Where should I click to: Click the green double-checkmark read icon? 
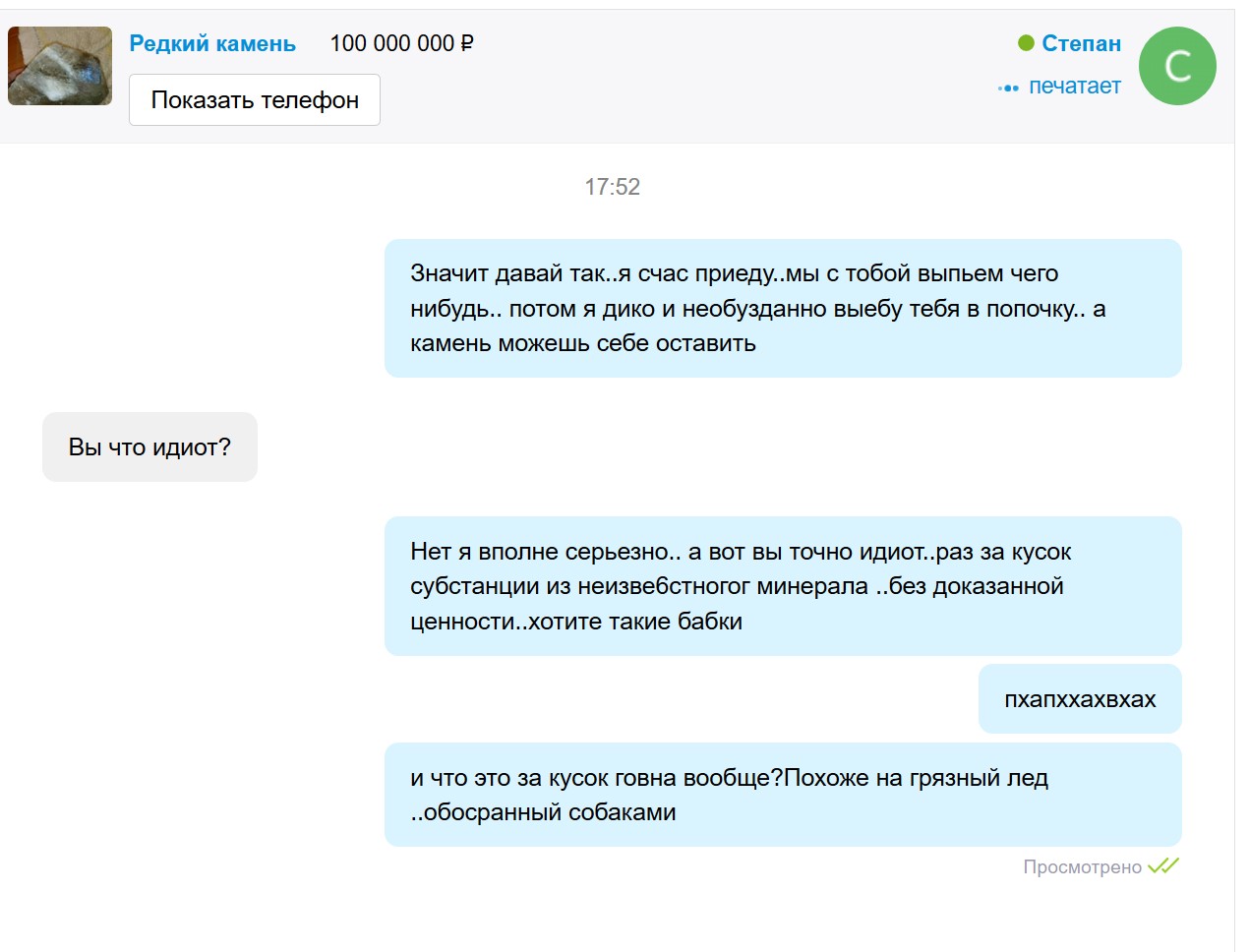pyautogui.click(x=1163, y=866)
